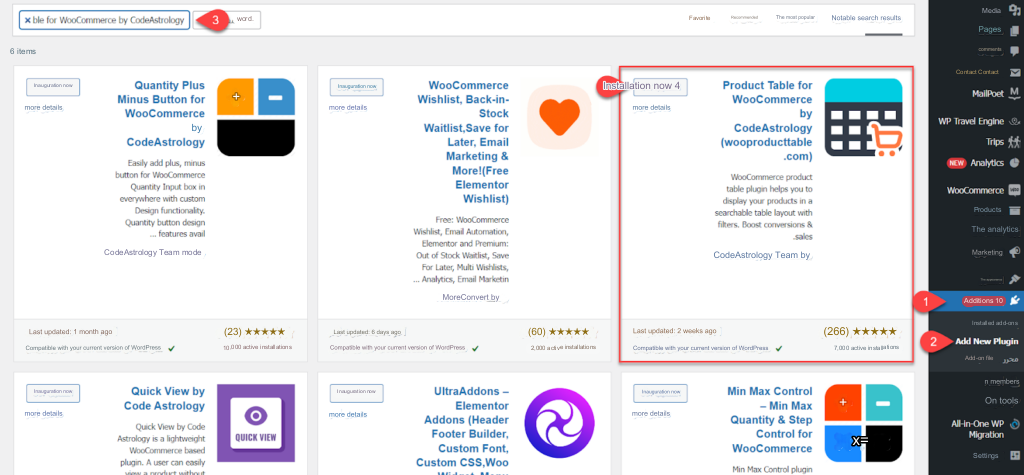Image resolution: width=1024 pixels, height=475 pixels.
Task: Switch to The most popular tab
Action: click(x=795, y=18)
